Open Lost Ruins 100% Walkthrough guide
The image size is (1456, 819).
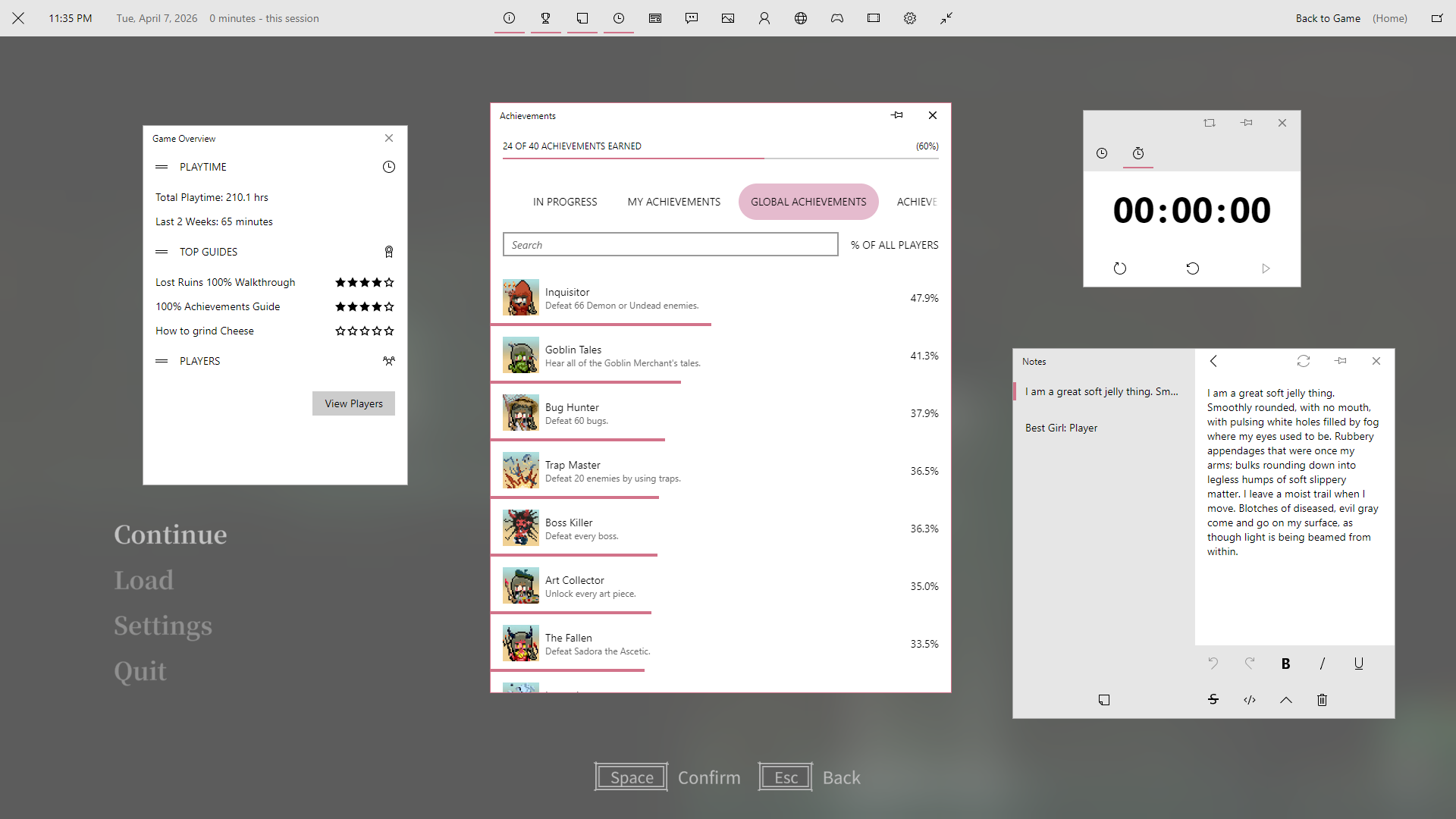(225, 282)
